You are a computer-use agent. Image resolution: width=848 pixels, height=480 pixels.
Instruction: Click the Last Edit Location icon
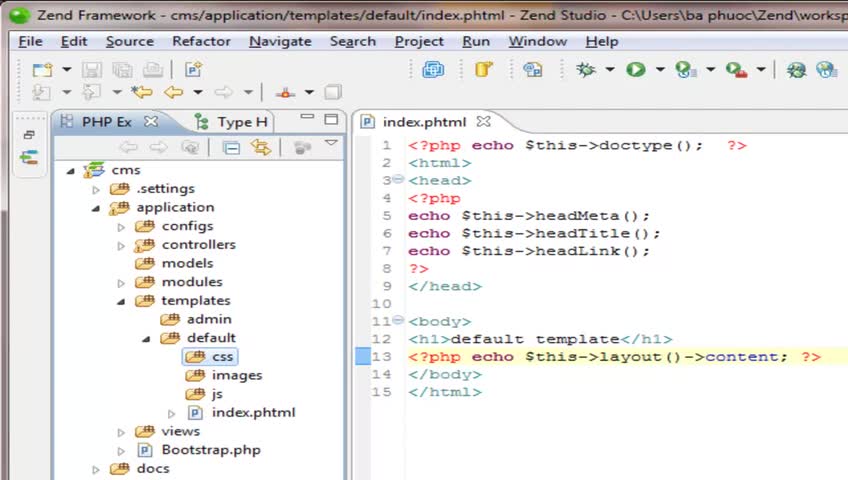[x=142, y=92]
